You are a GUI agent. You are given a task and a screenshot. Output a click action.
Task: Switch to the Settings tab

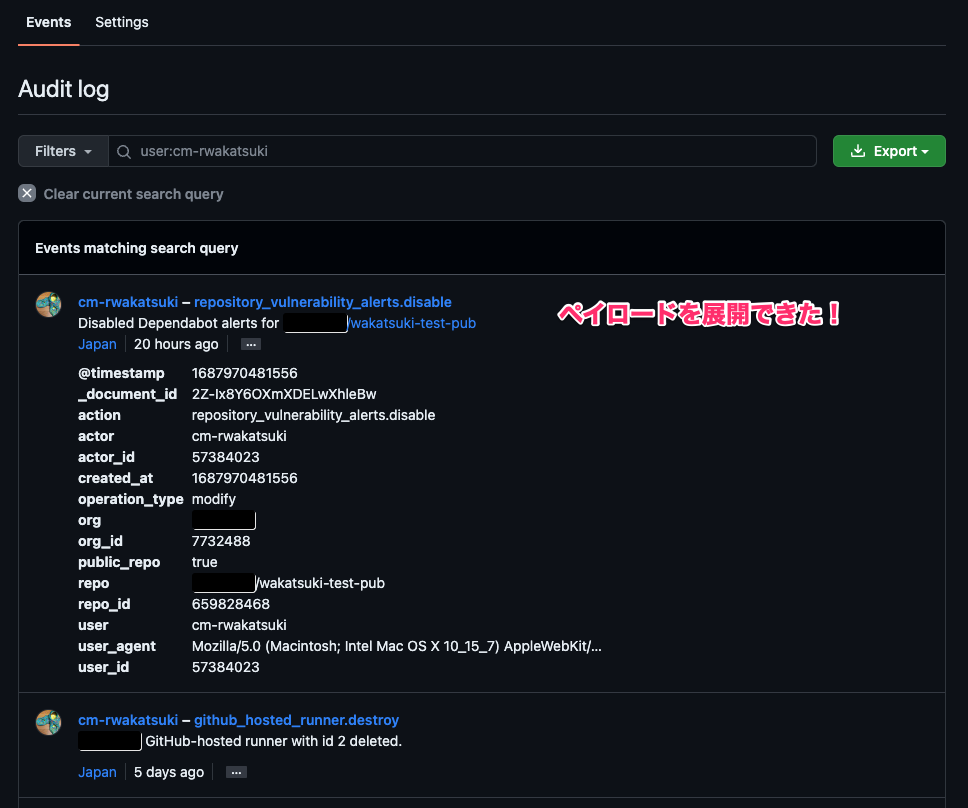pyautogui.click(x=121, y=22)
